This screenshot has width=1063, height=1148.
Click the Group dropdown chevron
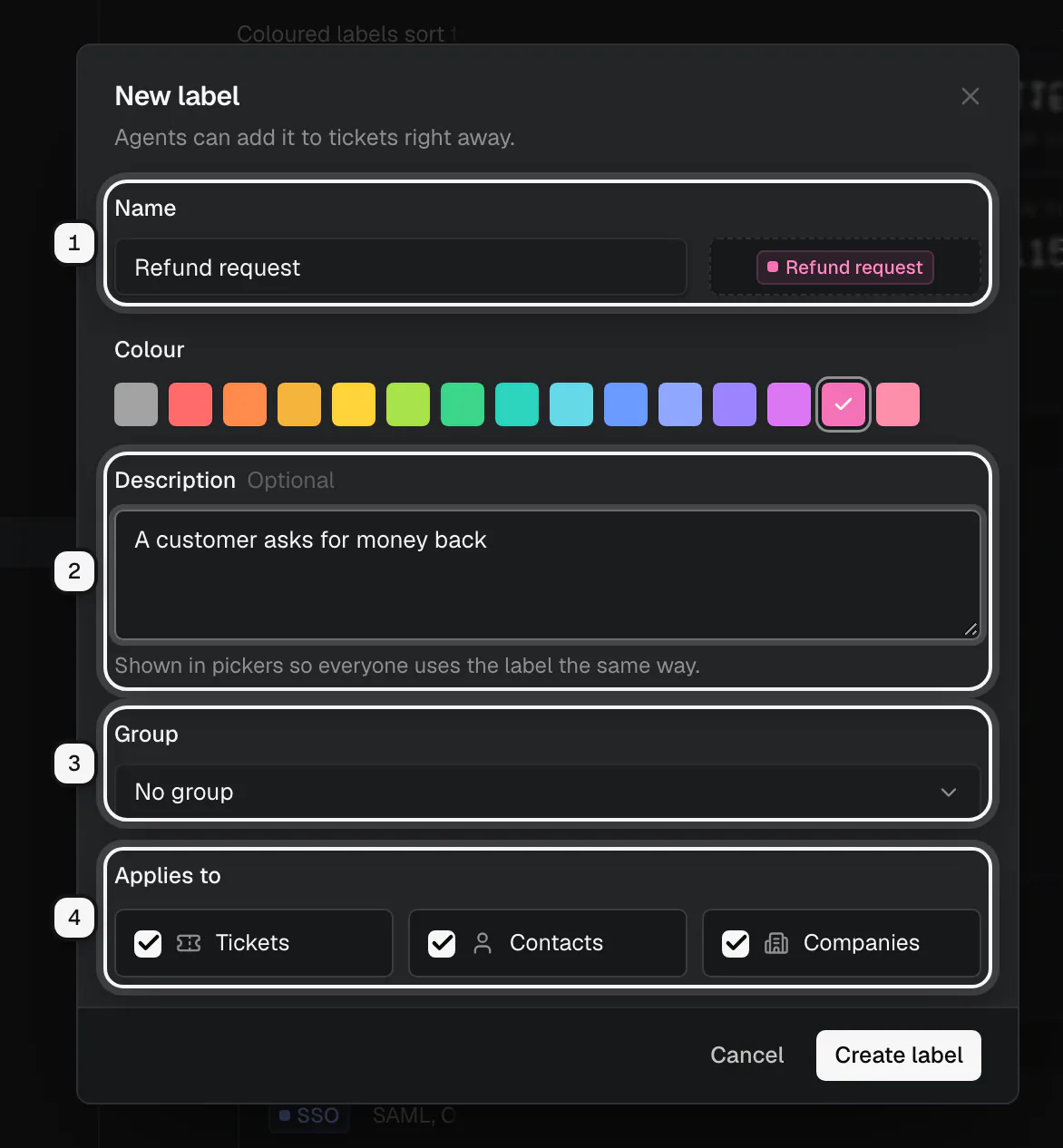click(x=949, y=793)
